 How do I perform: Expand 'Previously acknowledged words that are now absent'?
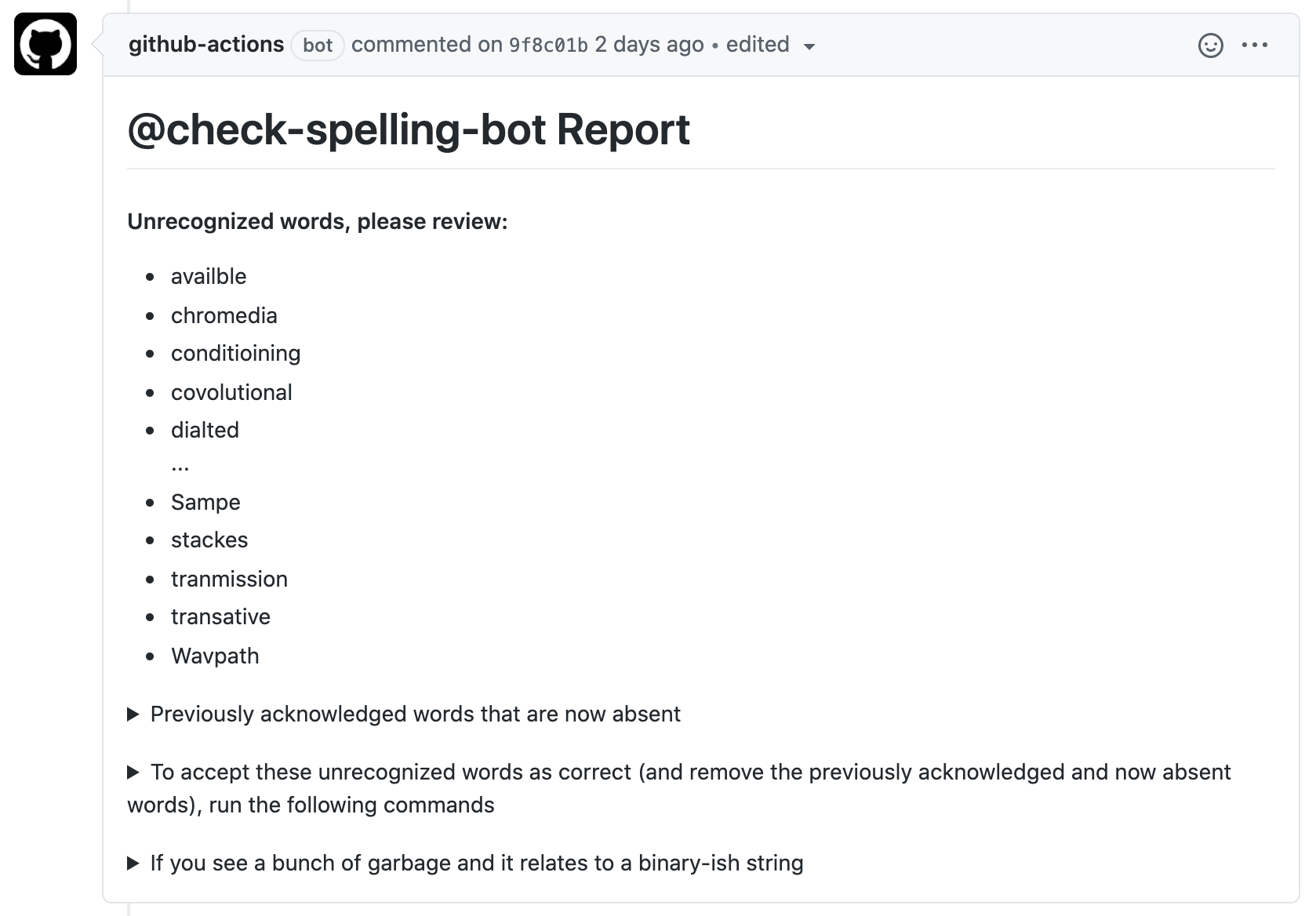[x=415, y=714]
